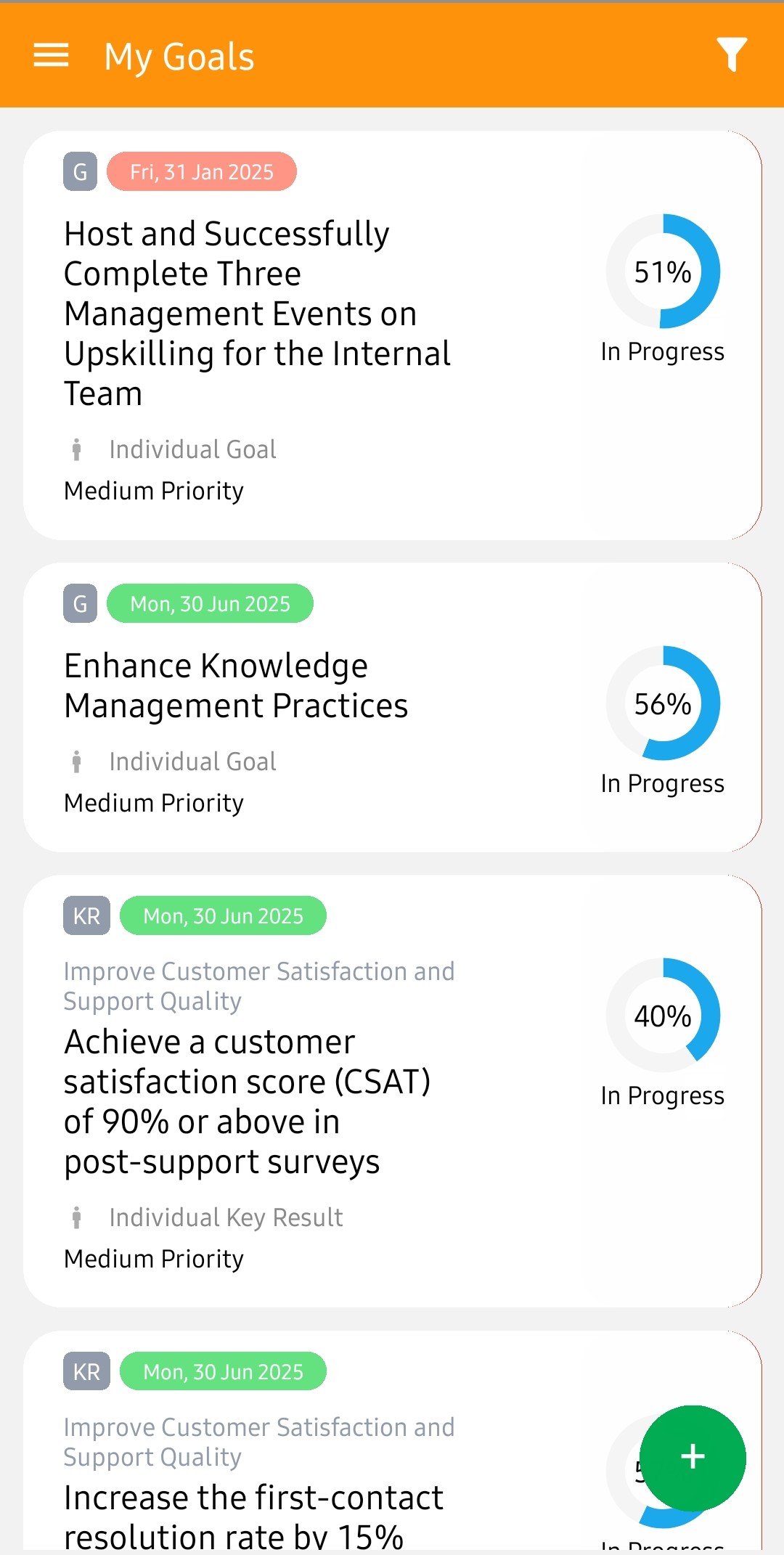Select the Mon, 30 Jun 2025 tag on Enhance Knowledge
This screenshot has width=784, height=1555.
coord(210,604)
